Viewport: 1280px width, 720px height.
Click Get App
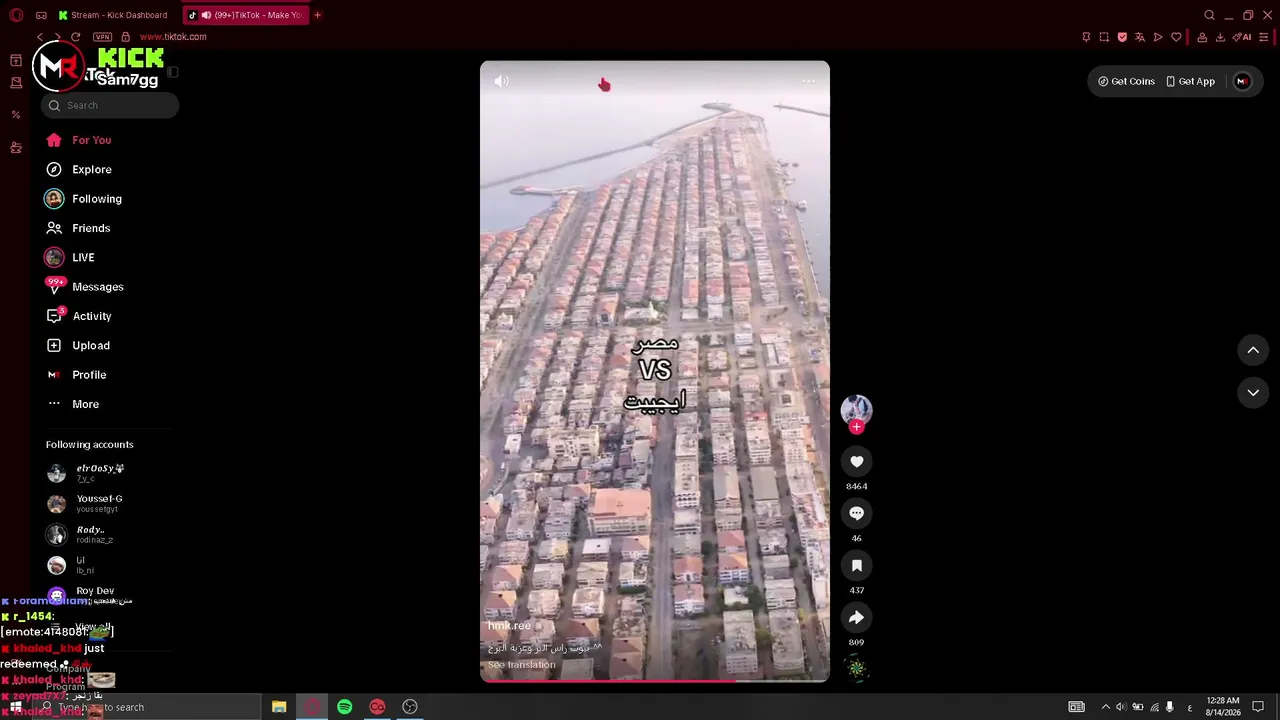pos(1190,81)
